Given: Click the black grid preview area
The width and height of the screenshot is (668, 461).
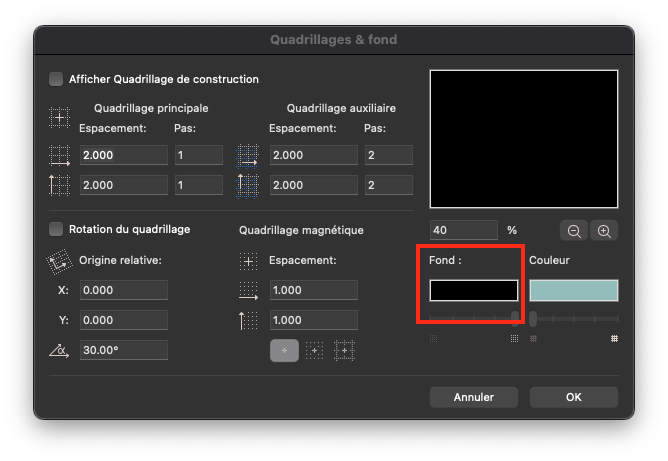Looking at the screenshot, I should [x=524, y=139].
